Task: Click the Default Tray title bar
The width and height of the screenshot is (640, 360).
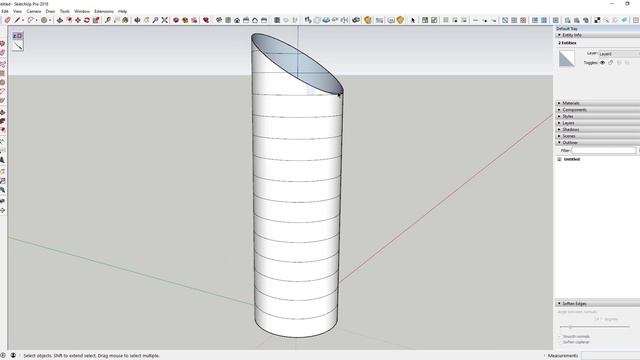Action: coord(597,29)
